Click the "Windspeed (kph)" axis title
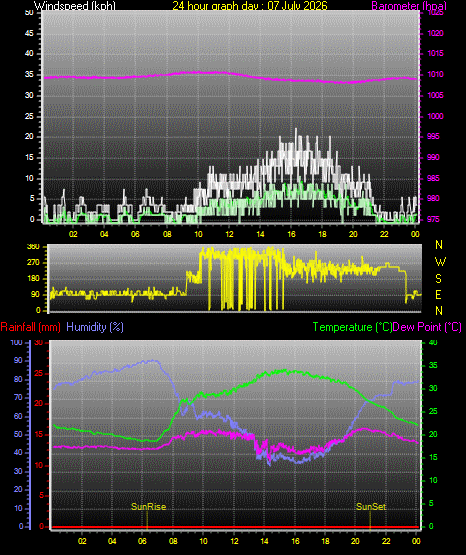 (75, 6)
